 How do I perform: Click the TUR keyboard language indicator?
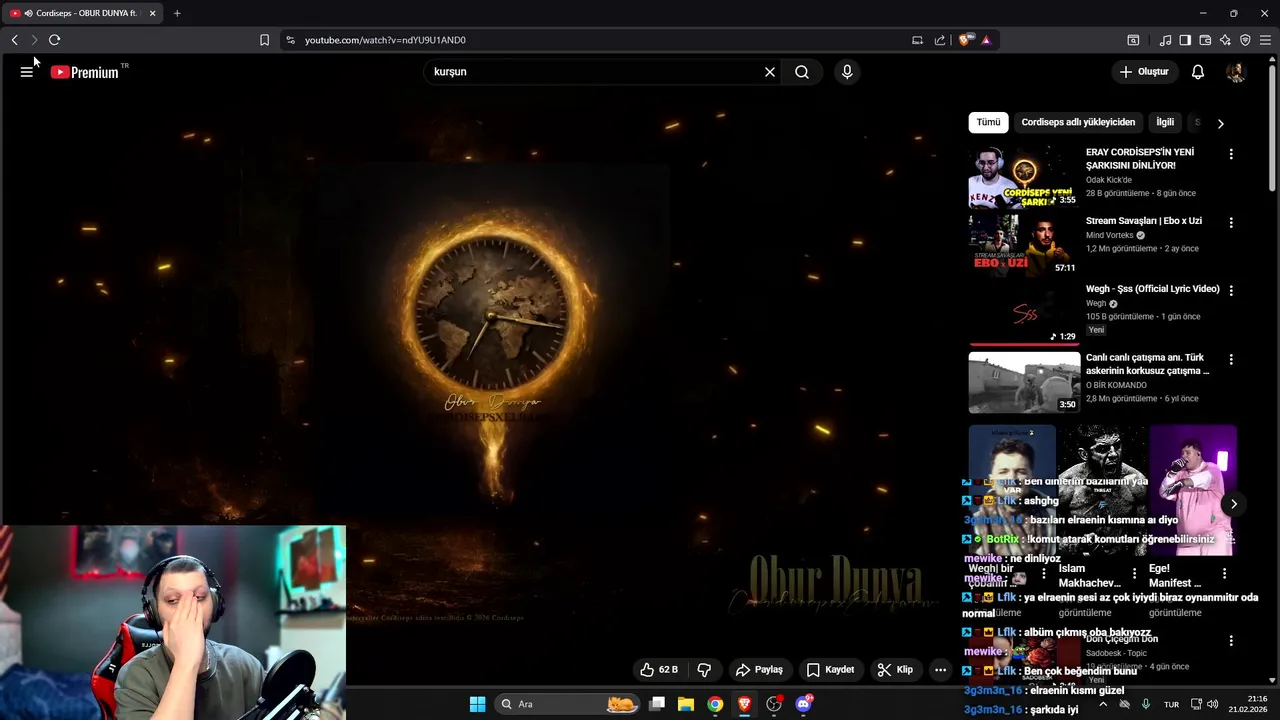[x=1171, y=704]
